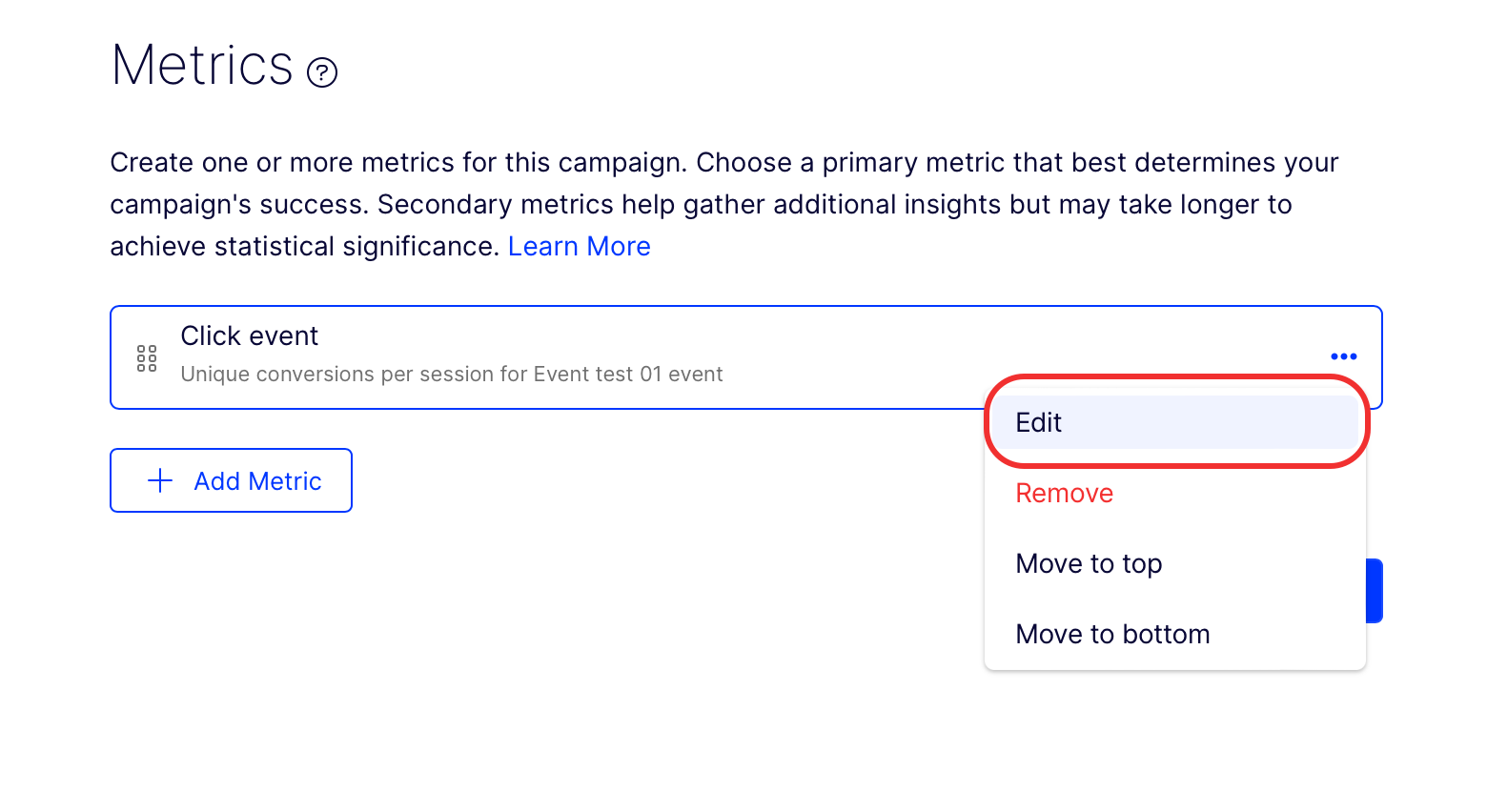The image size is (1487, 812).
Task: Click the Add Metric button
Action: pos(231,480)
